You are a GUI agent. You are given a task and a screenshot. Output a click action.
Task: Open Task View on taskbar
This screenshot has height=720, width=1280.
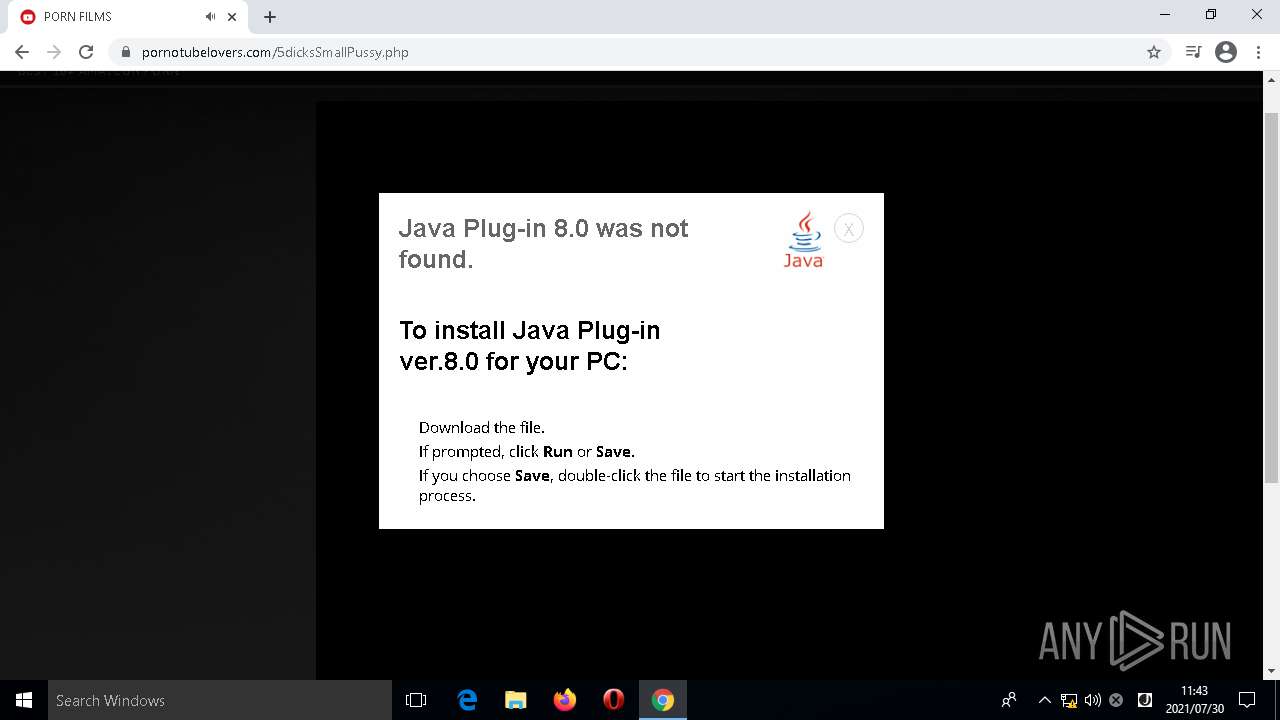[416, 700]
